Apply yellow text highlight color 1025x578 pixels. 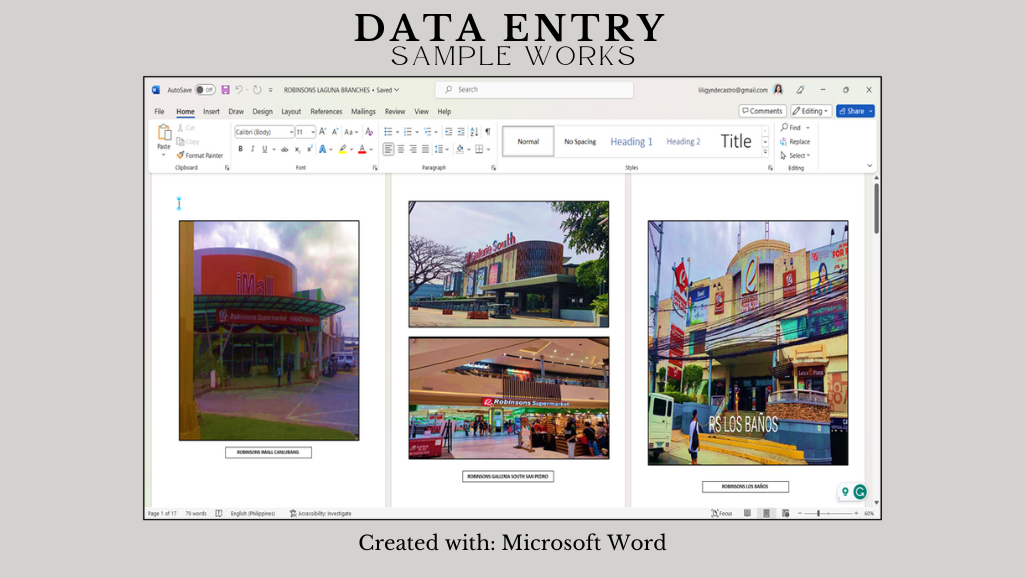tap(343, 150)
